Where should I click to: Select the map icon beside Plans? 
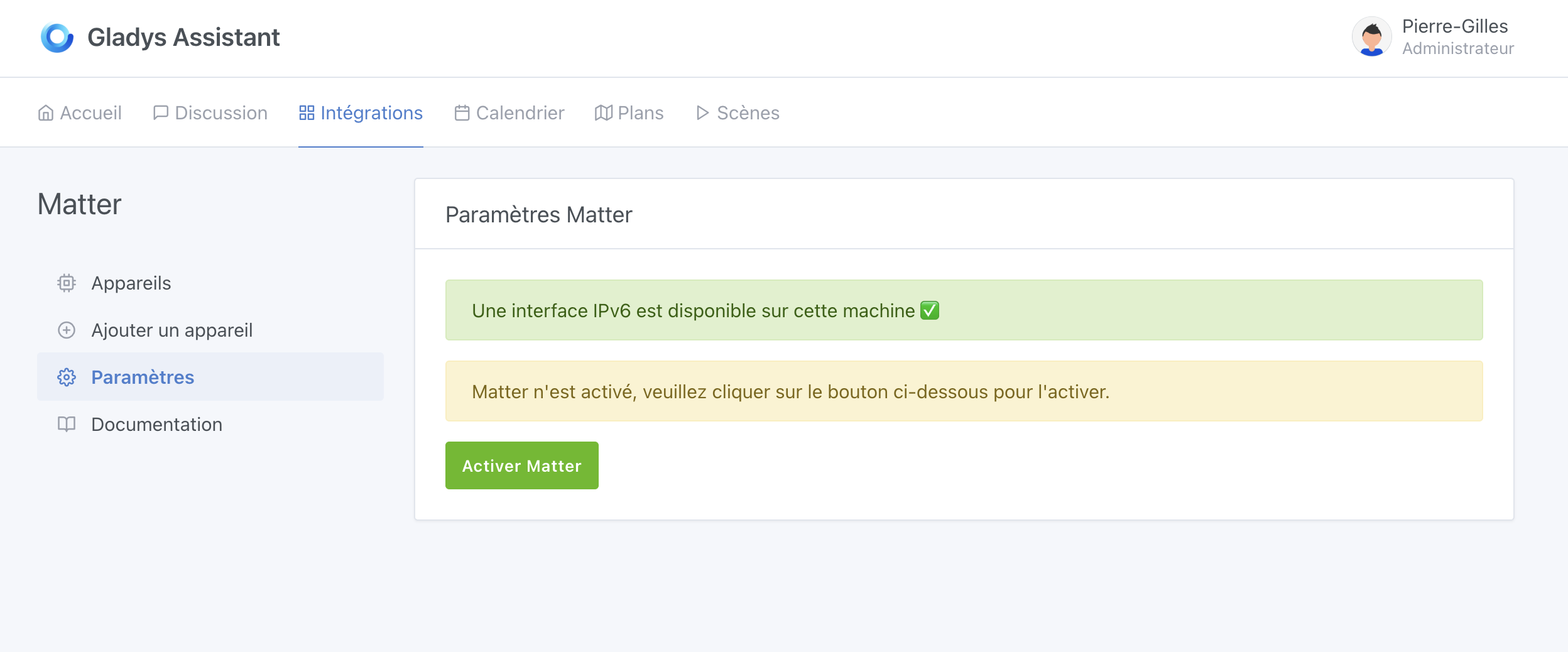tap(603, 112)
